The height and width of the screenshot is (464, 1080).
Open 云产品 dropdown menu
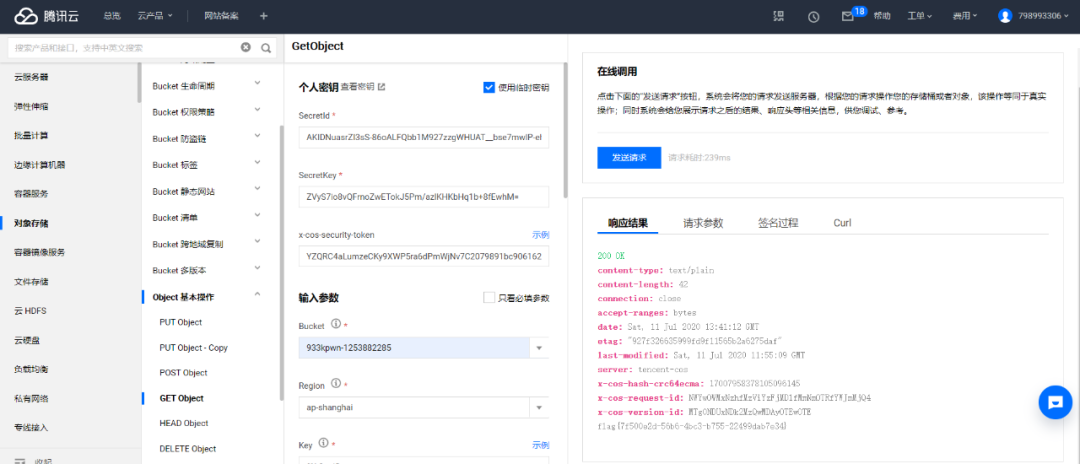[155, 16]
